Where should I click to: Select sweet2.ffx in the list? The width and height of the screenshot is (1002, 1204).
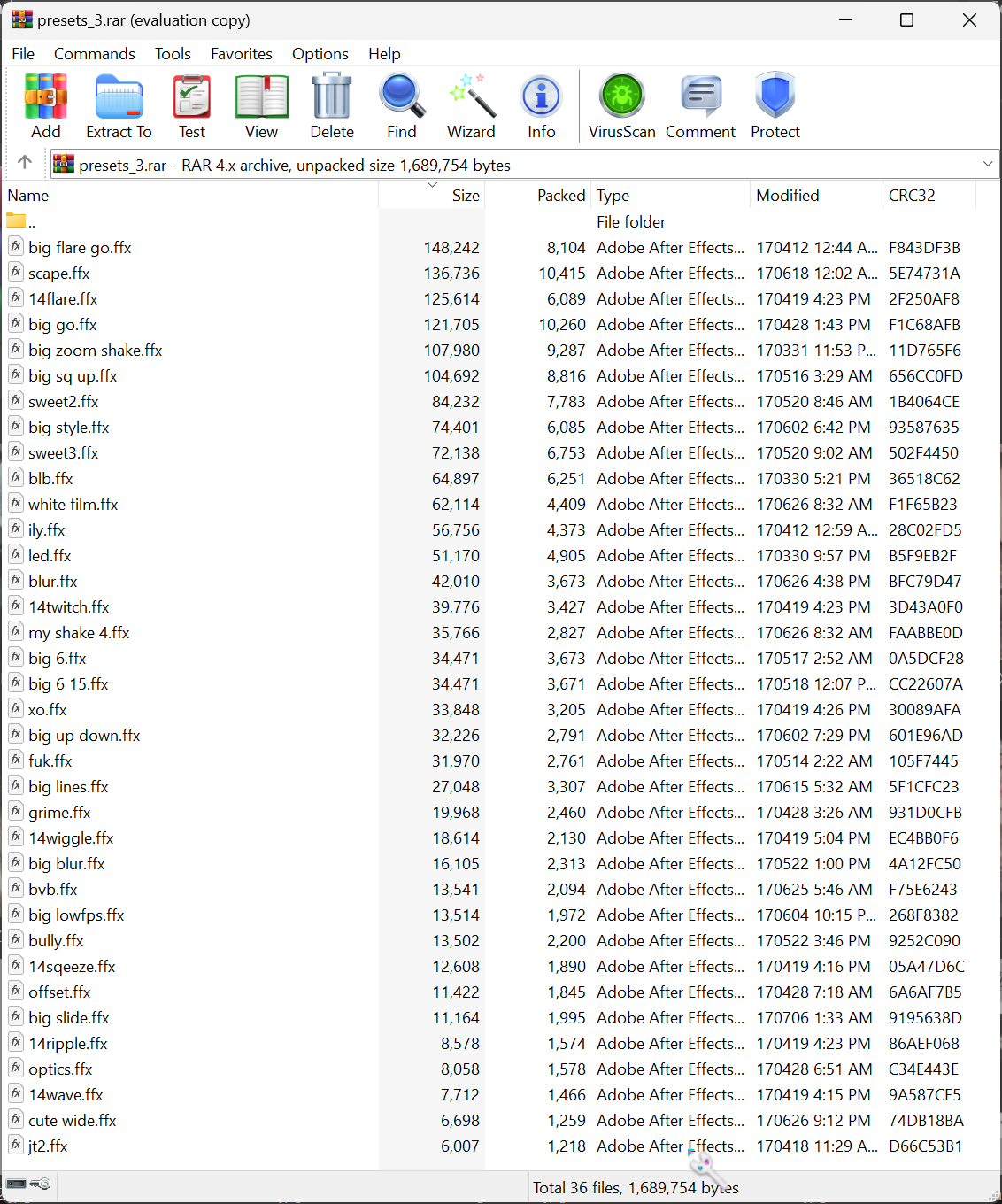[64, 402]
